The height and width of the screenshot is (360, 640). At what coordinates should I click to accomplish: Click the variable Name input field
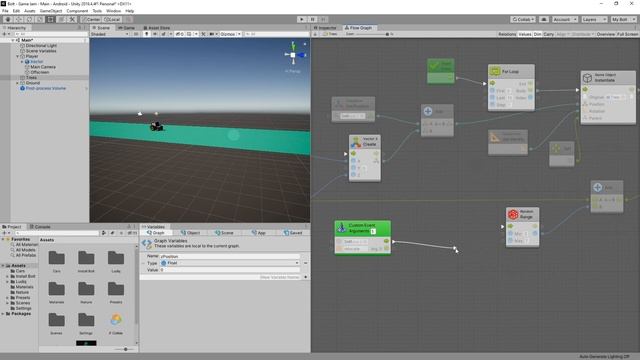[x=230, y=256]
